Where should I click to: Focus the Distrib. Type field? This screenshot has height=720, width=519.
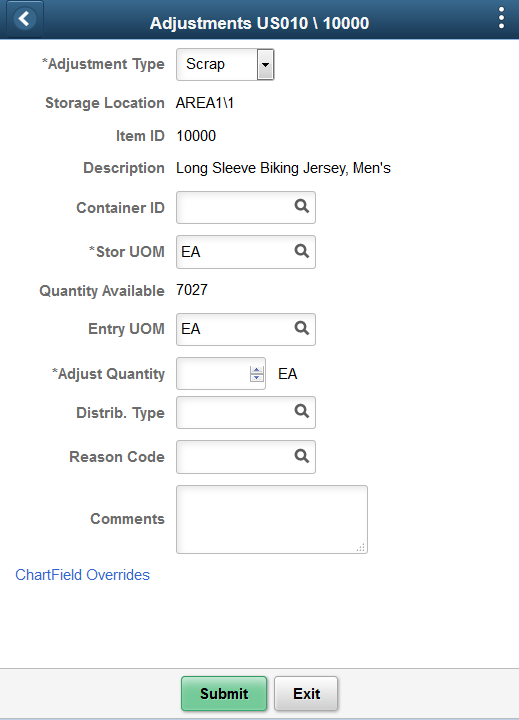pyautogui.click(x=235, y=412)
